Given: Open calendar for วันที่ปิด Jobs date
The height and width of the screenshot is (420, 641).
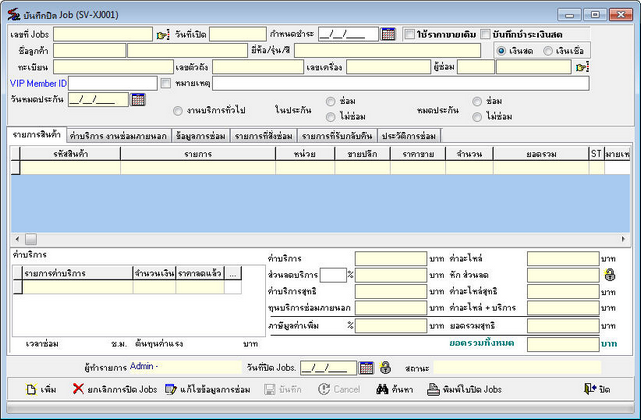Looking at the screenshot, I should pos(366,368).
